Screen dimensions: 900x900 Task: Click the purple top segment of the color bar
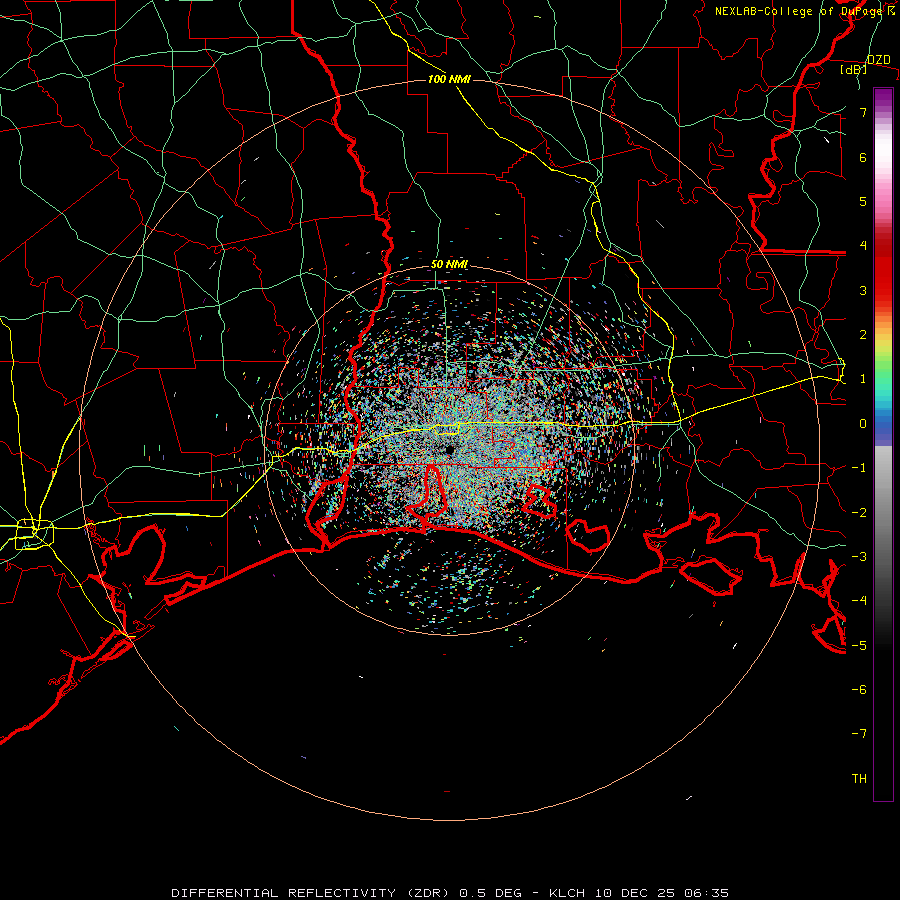883,96
